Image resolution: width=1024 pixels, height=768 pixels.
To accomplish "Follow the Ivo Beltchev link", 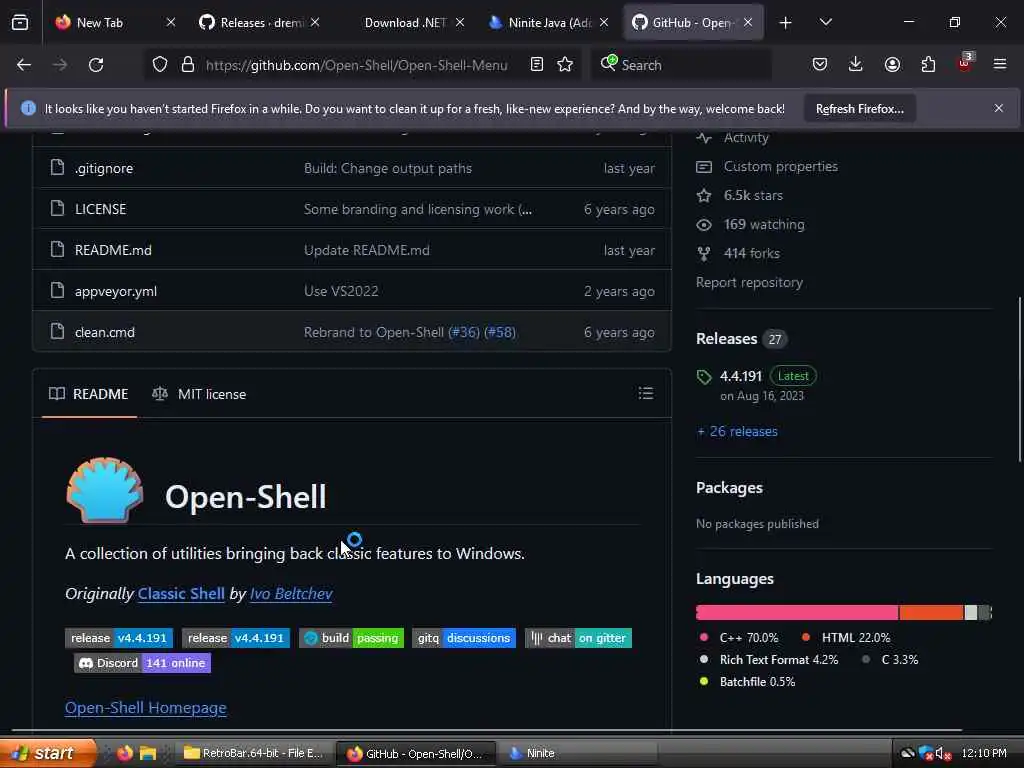I will coord(291,594).
